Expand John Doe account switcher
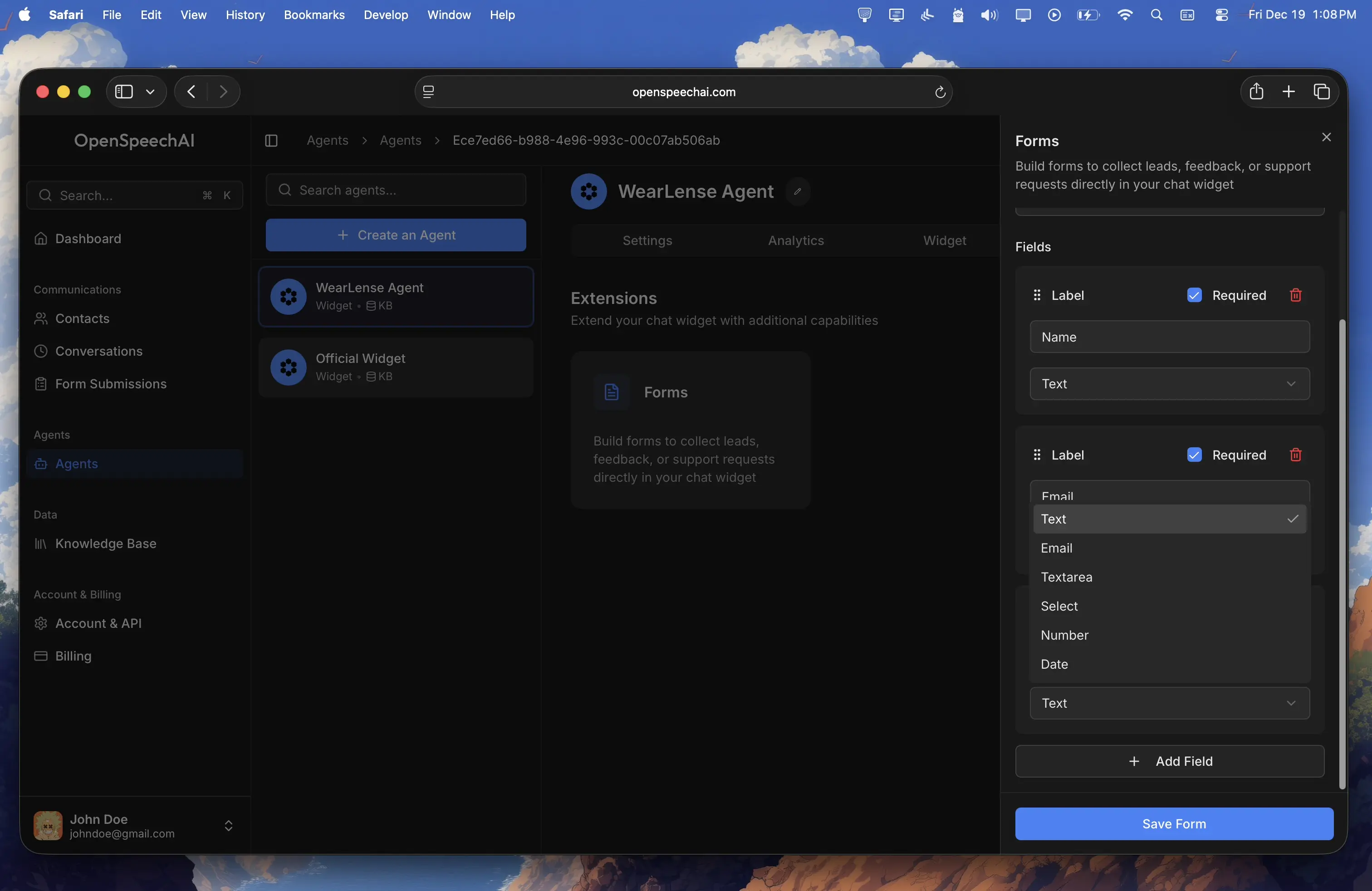1372x891 pixels. pyautogui.click(x=229, y=826)
